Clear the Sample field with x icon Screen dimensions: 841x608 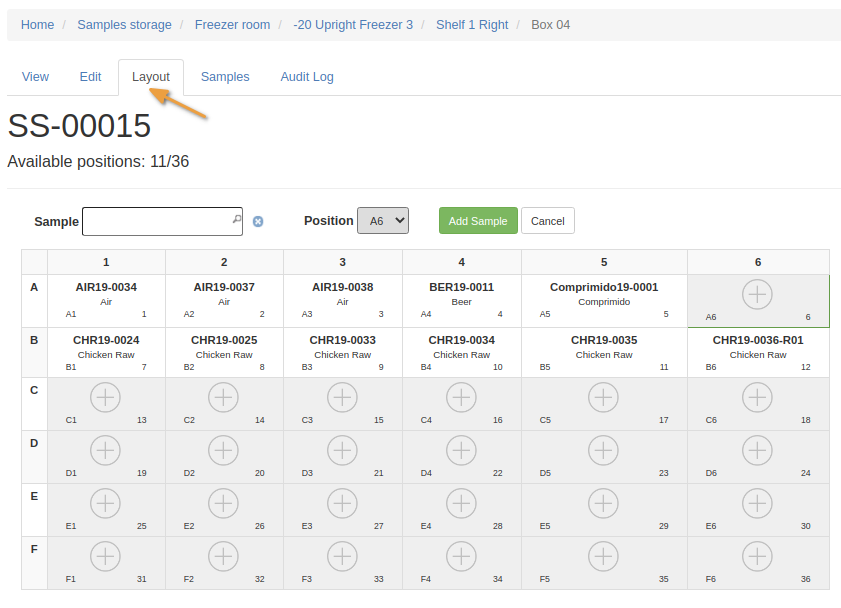[x=257, y=221]
